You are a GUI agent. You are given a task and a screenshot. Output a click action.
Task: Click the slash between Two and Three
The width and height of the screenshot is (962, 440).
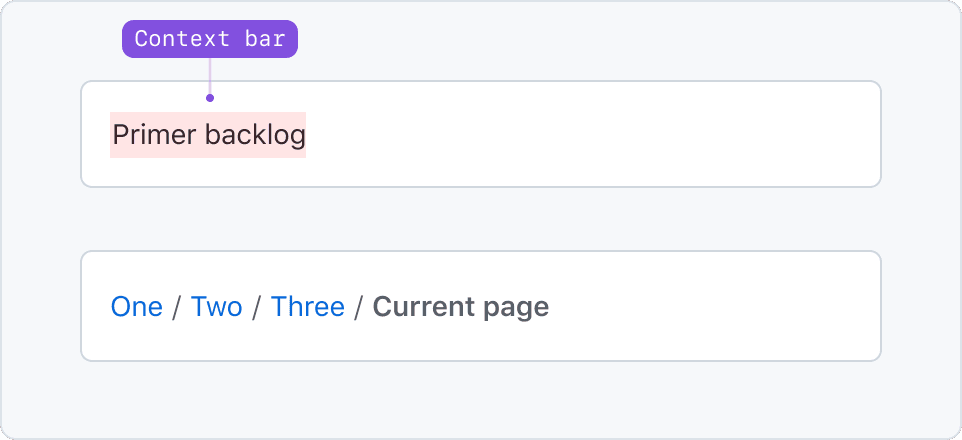pos(257,307)
